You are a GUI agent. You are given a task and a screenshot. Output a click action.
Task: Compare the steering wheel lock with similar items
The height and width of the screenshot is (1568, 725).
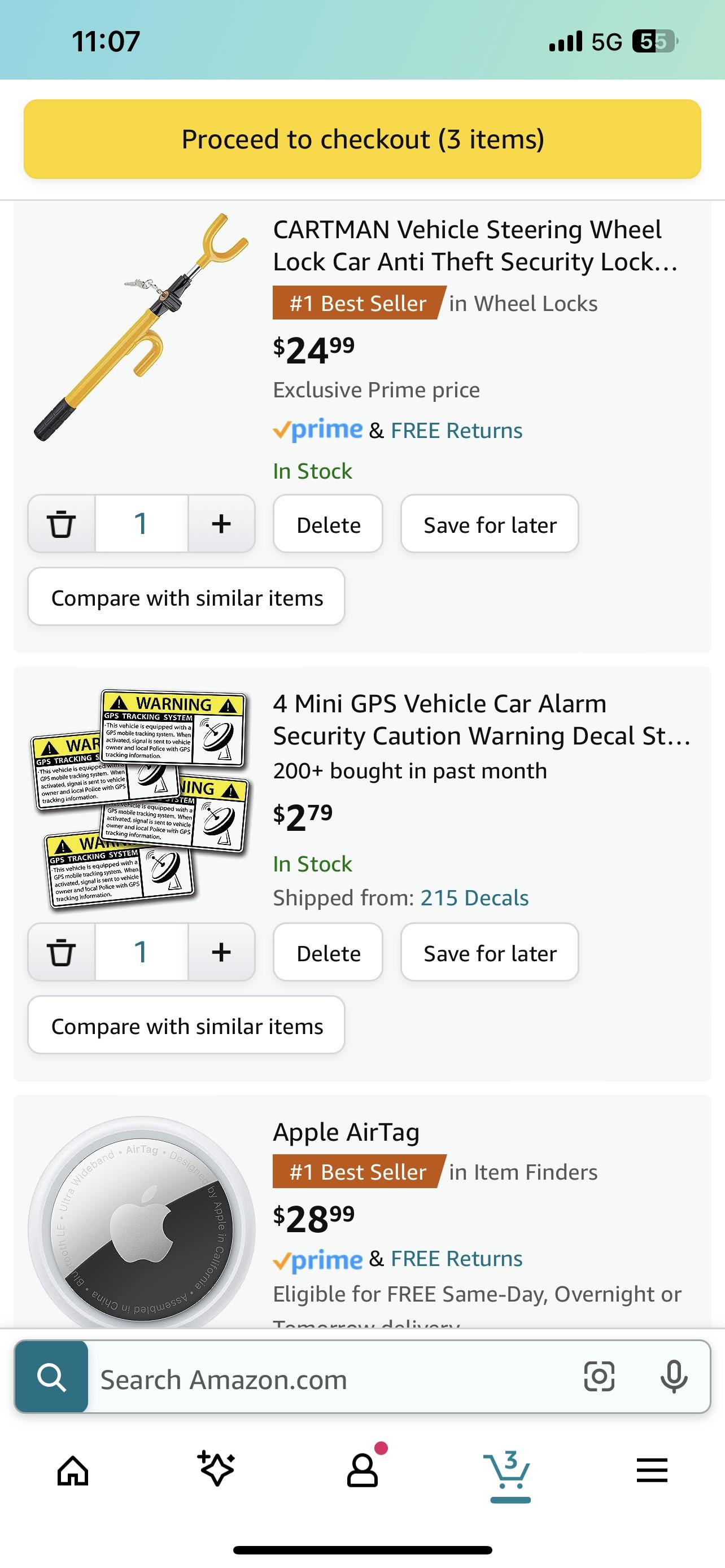point(186,597)
